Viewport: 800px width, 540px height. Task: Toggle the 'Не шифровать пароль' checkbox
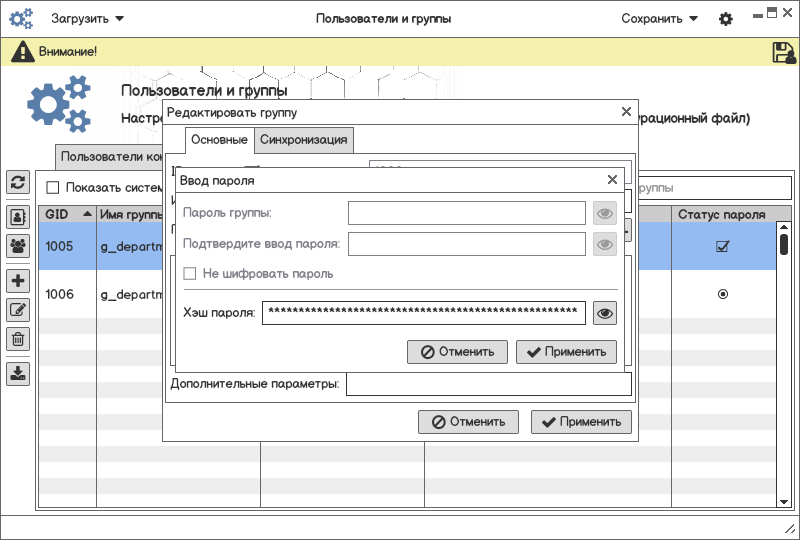190,274
